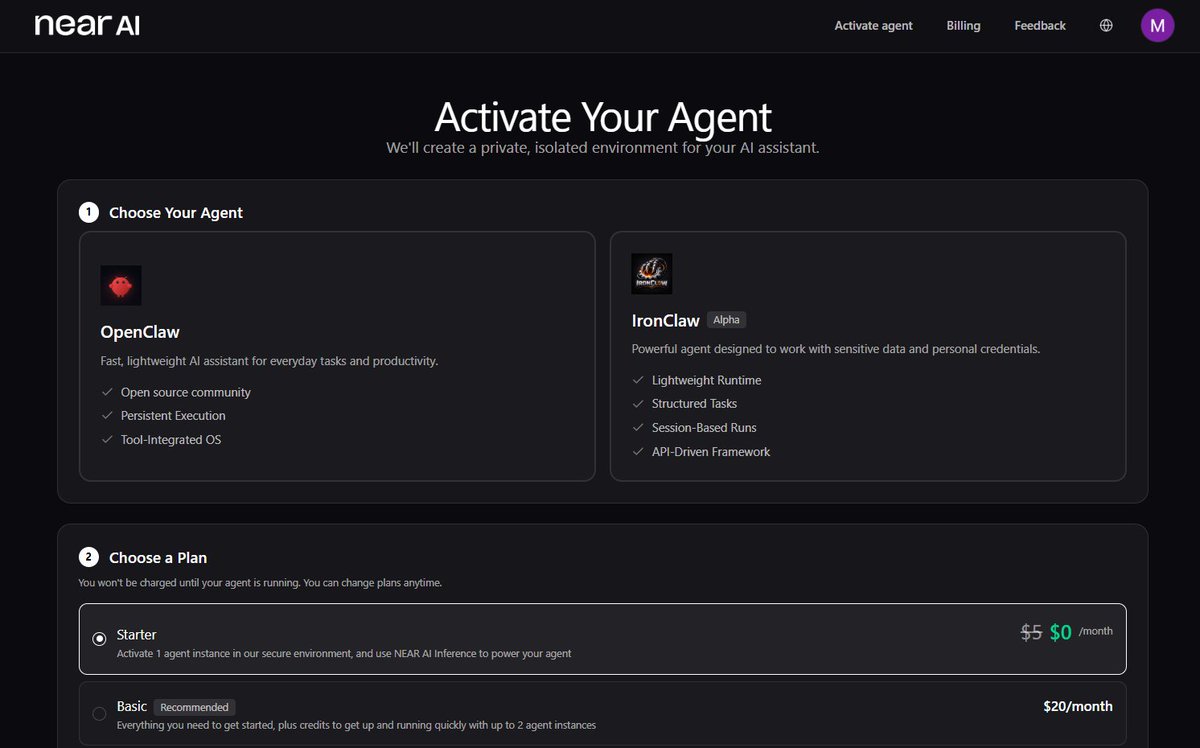This screenshot has width=1200, height=748.
Task: Click the near AI logo
Action: click(87, 25)
